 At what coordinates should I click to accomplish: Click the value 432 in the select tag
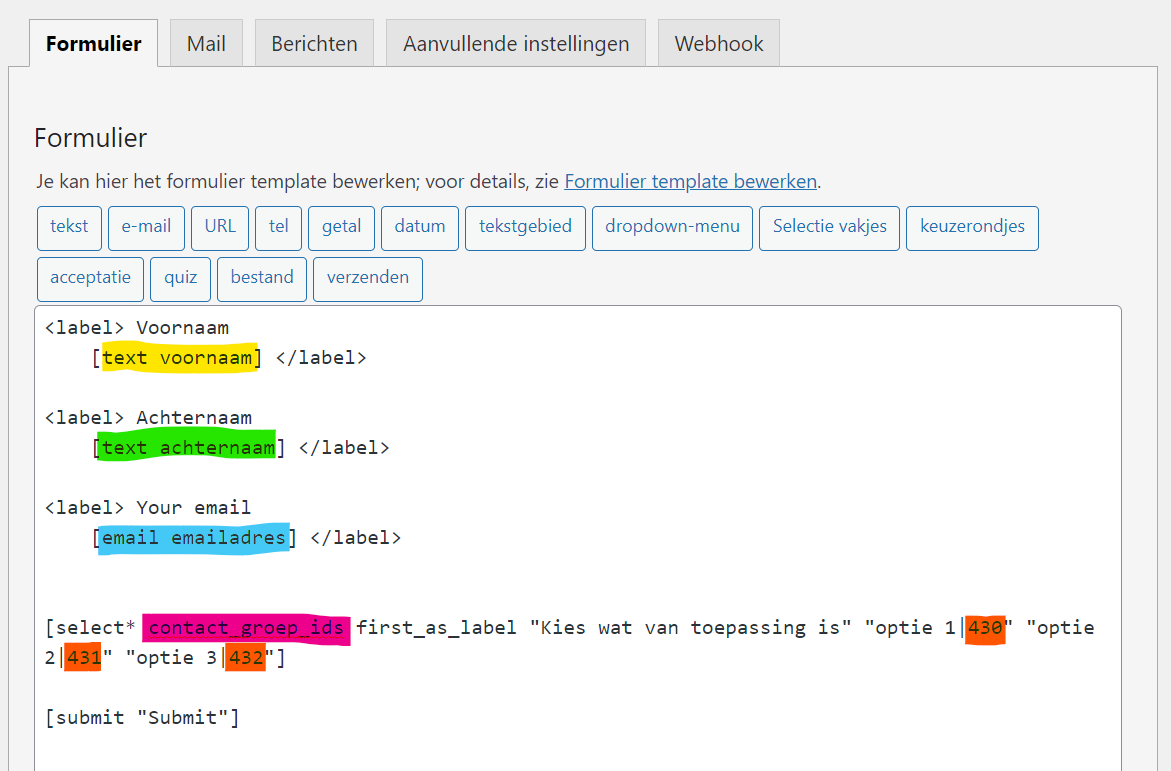click(246, 657)
